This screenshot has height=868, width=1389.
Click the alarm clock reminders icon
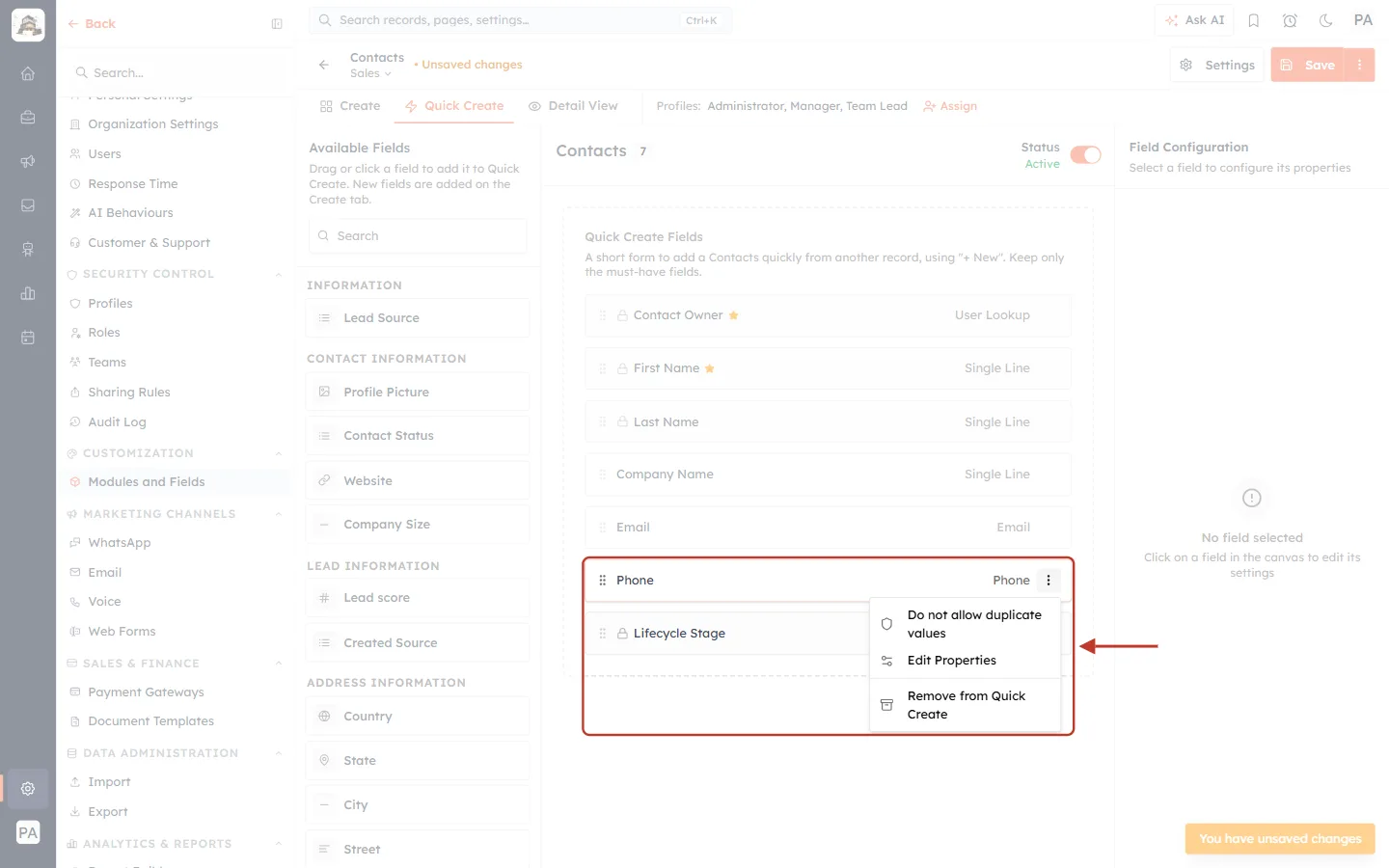click(1290, 20)
